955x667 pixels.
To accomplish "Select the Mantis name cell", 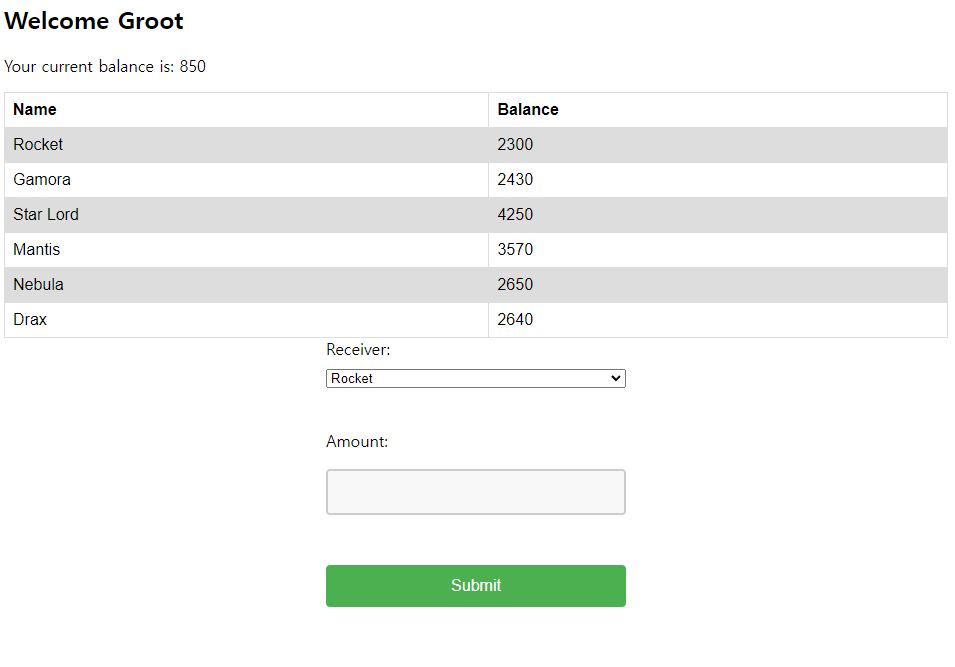I will click(x=37, y=250).
